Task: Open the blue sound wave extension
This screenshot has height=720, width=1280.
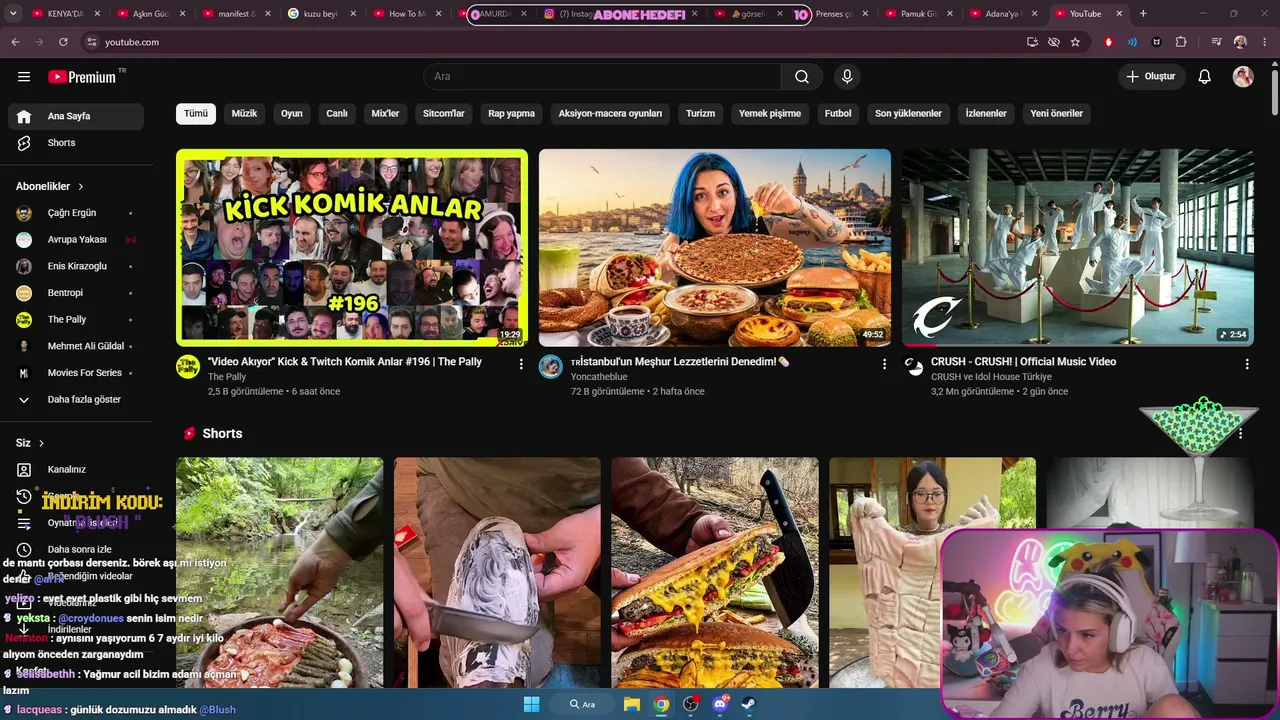Action: [x=1132, y=42]
